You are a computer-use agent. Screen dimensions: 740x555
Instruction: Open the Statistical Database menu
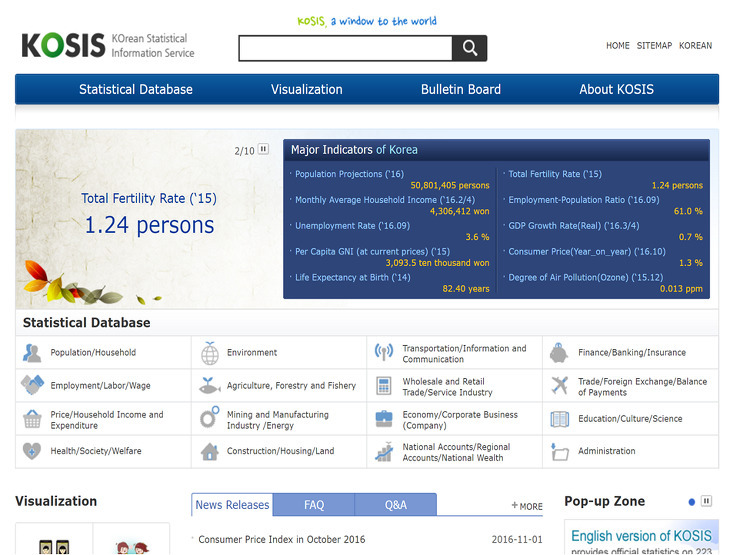[x=136, y=89]
